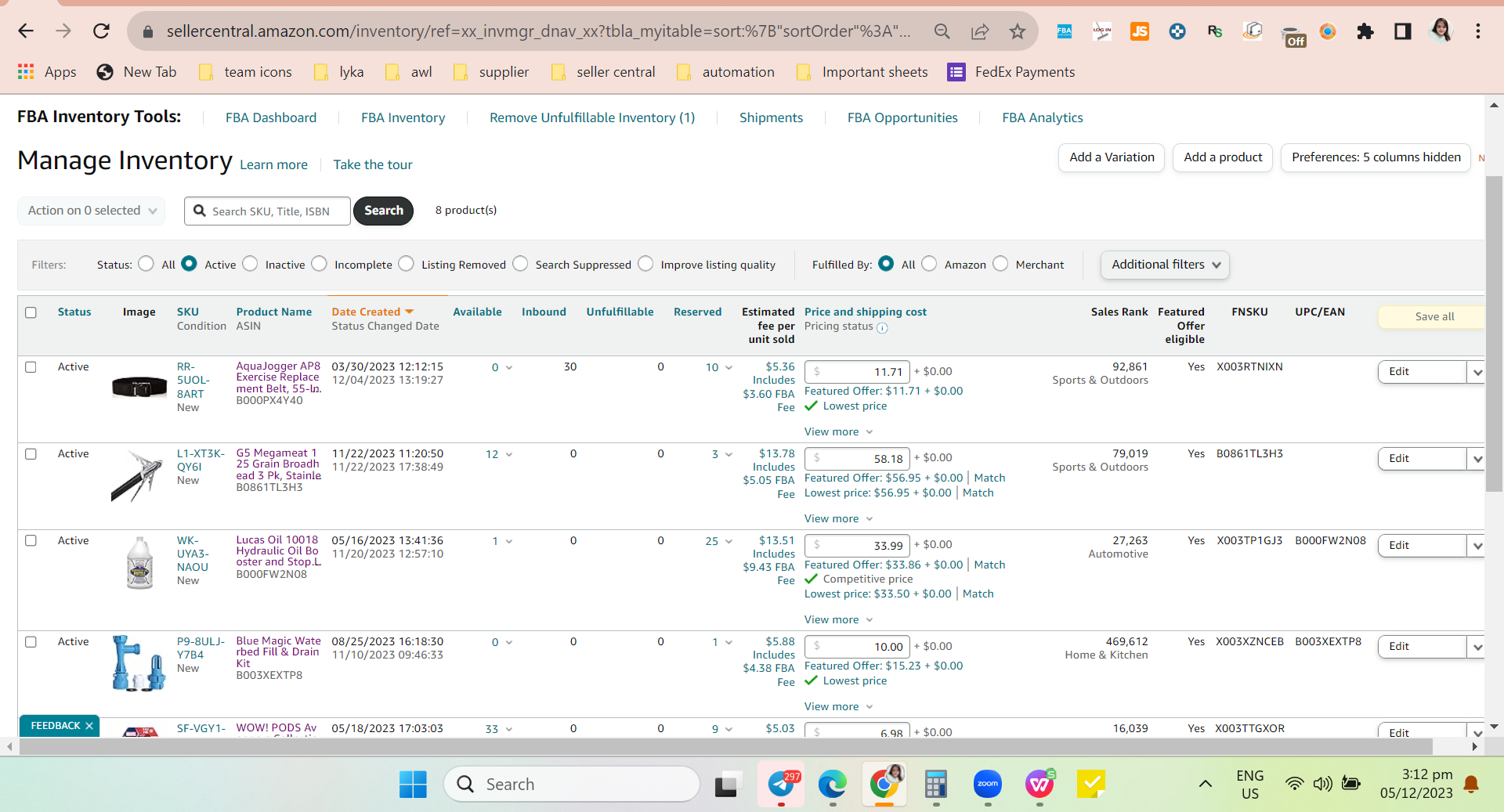Image resolution: width=1504 pixels, height=812 pixels.
Task: Expand View more for Lucas Oil pricing
Action: pyautogui.click(x=838, y=619)
